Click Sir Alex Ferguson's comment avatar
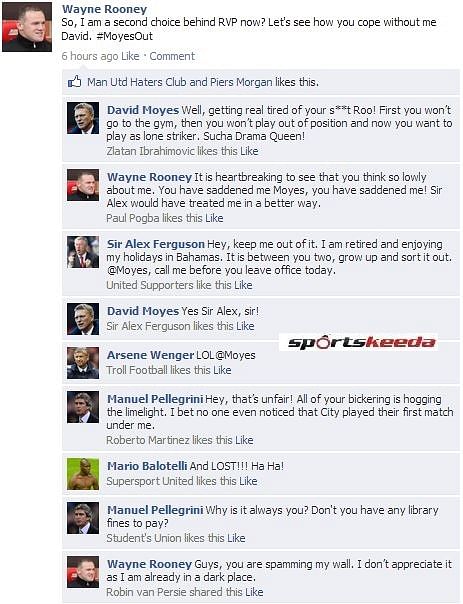This screenshot has width=463, height=604. [83, 252]
